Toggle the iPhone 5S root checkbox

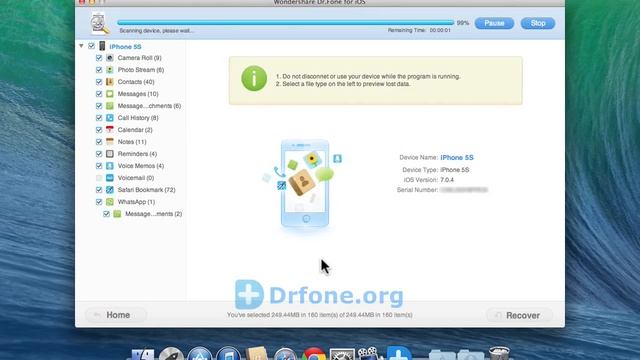pyautogui.click(x=91, y=46)
